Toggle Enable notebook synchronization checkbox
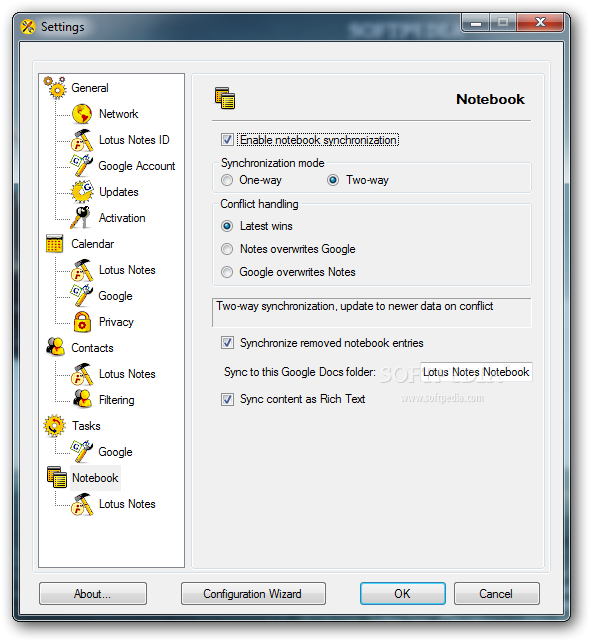Image resolution: width=591 pixels, height=642 pixels. pyautogui.click(x=227, y=140)
